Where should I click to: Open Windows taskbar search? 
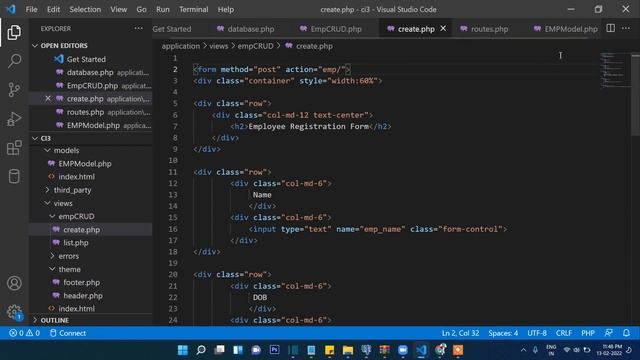pyautogui.click(x=201, y=350)
